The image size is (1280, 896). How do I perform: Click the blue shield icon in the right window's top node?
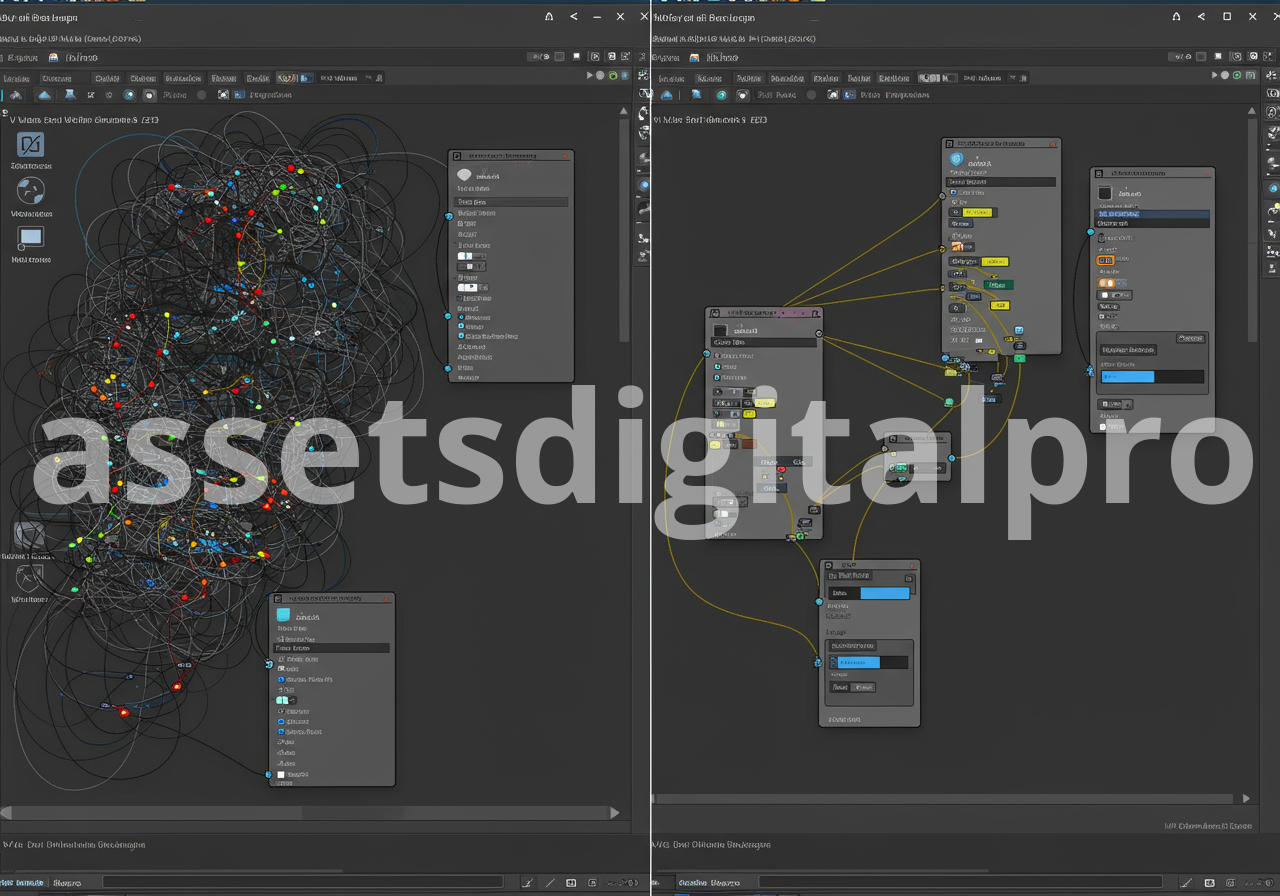pos(956,159)
